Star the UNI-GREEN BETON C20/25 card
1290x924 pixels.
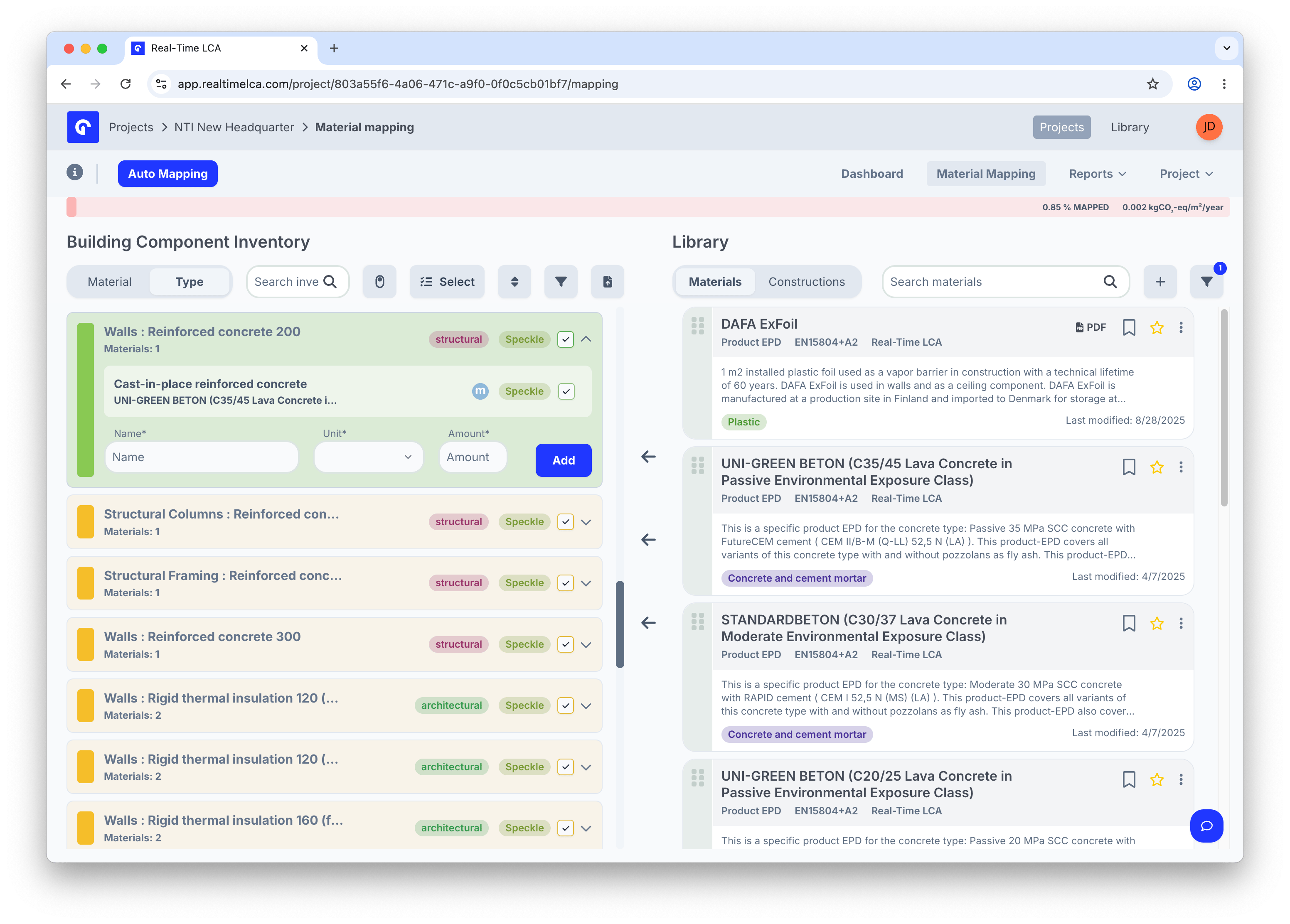pyautogui.click(x=1157, y=779)
